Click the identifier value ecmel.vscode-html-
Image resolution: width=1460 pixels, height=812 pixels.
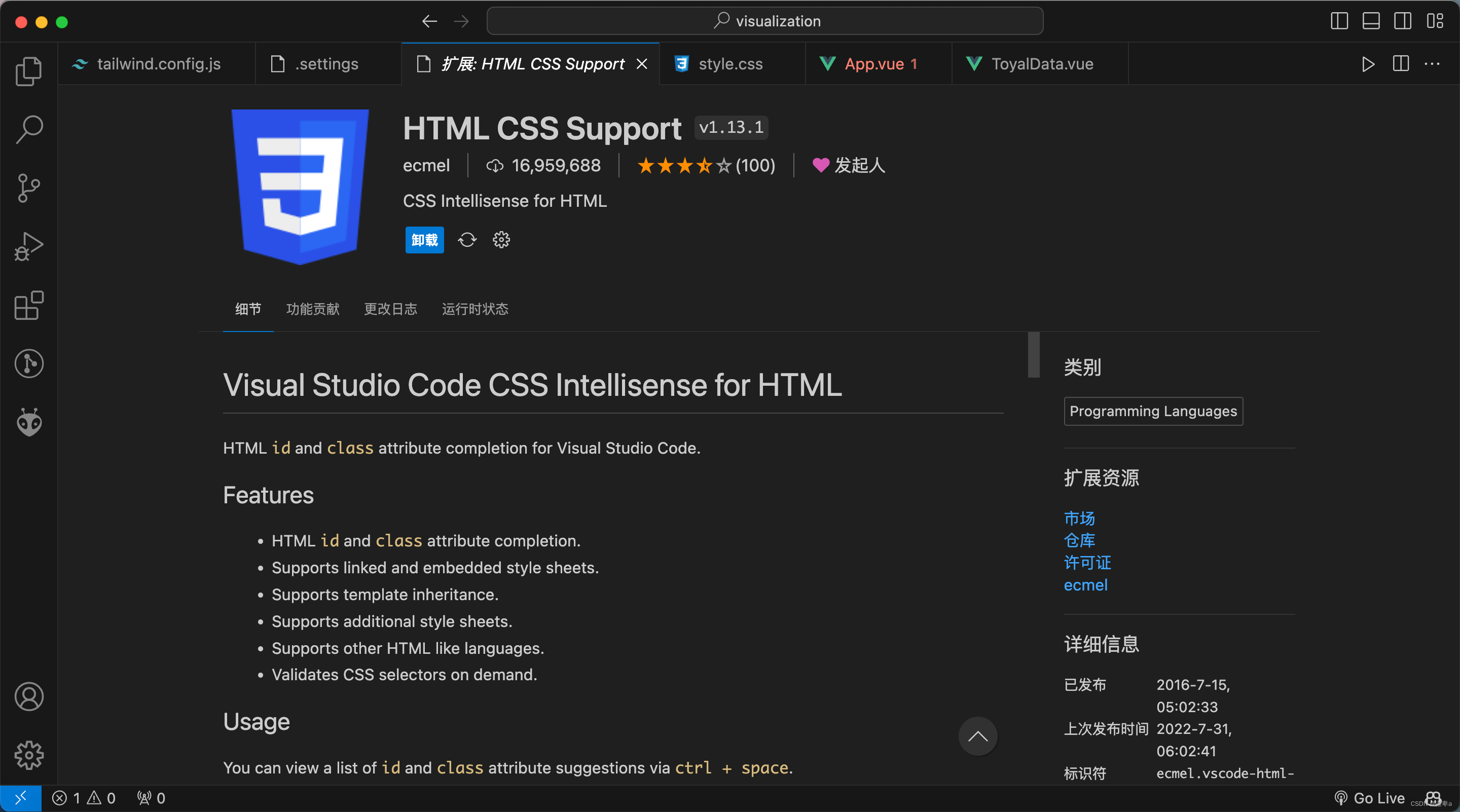coord(1225,773)
